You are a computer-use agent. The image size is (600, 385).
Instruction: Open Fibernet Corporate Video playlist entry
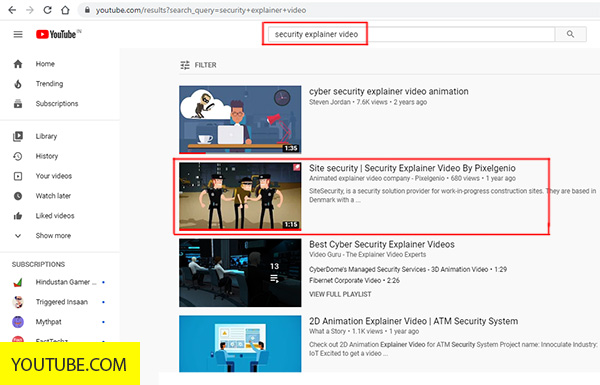tap(354, 281)
